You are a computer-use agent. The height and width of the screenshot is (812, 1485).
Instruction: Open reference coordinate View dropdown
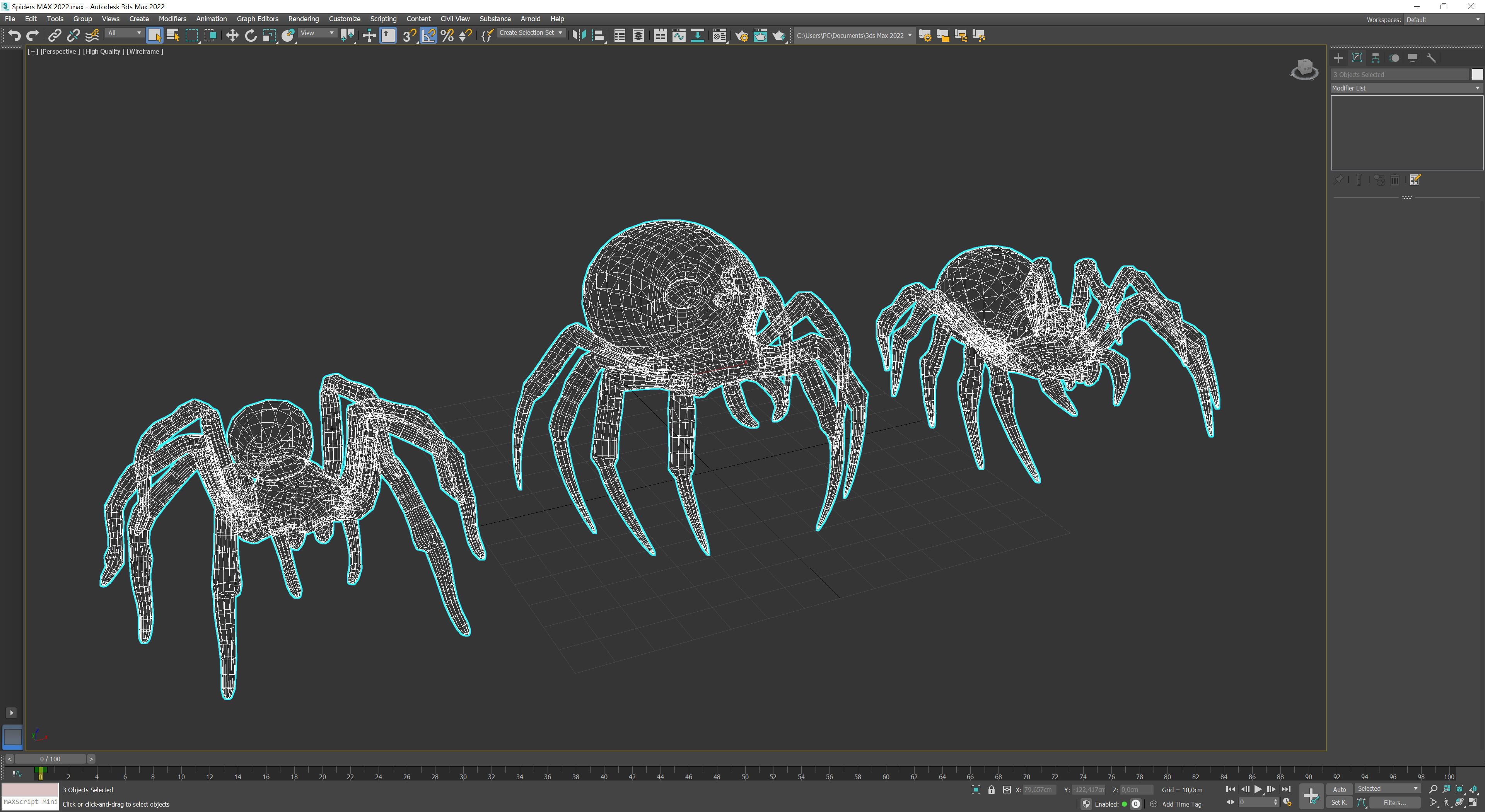click(317, 33)
